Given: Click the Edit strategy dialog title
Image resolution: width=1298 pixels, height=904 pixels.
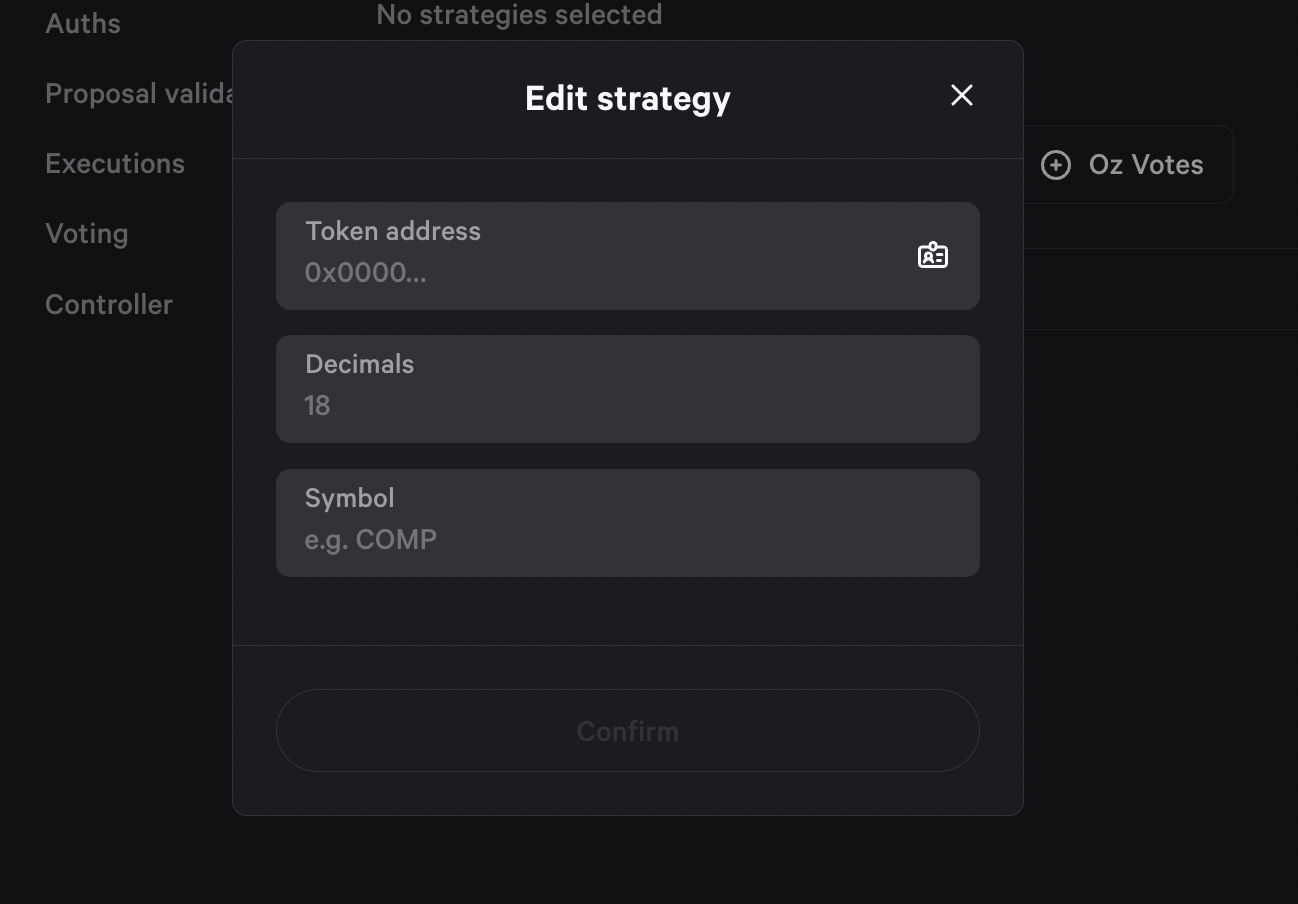Looking at the screenshot, I should (x=627, y=98).
